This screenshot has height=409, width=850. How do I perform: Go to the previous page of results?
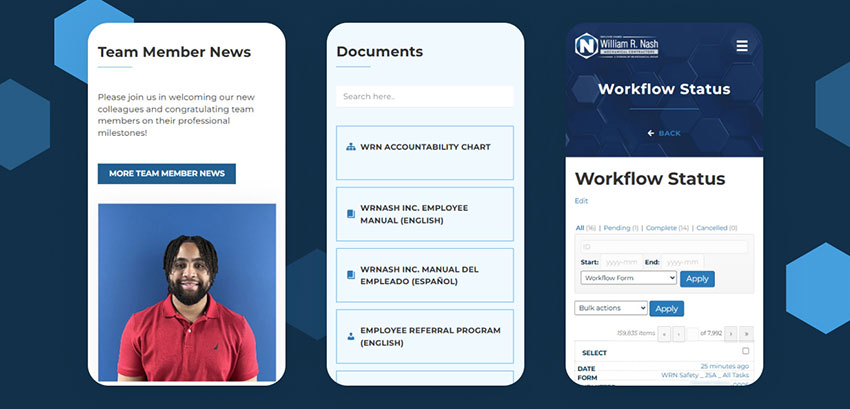pos(680,333)
